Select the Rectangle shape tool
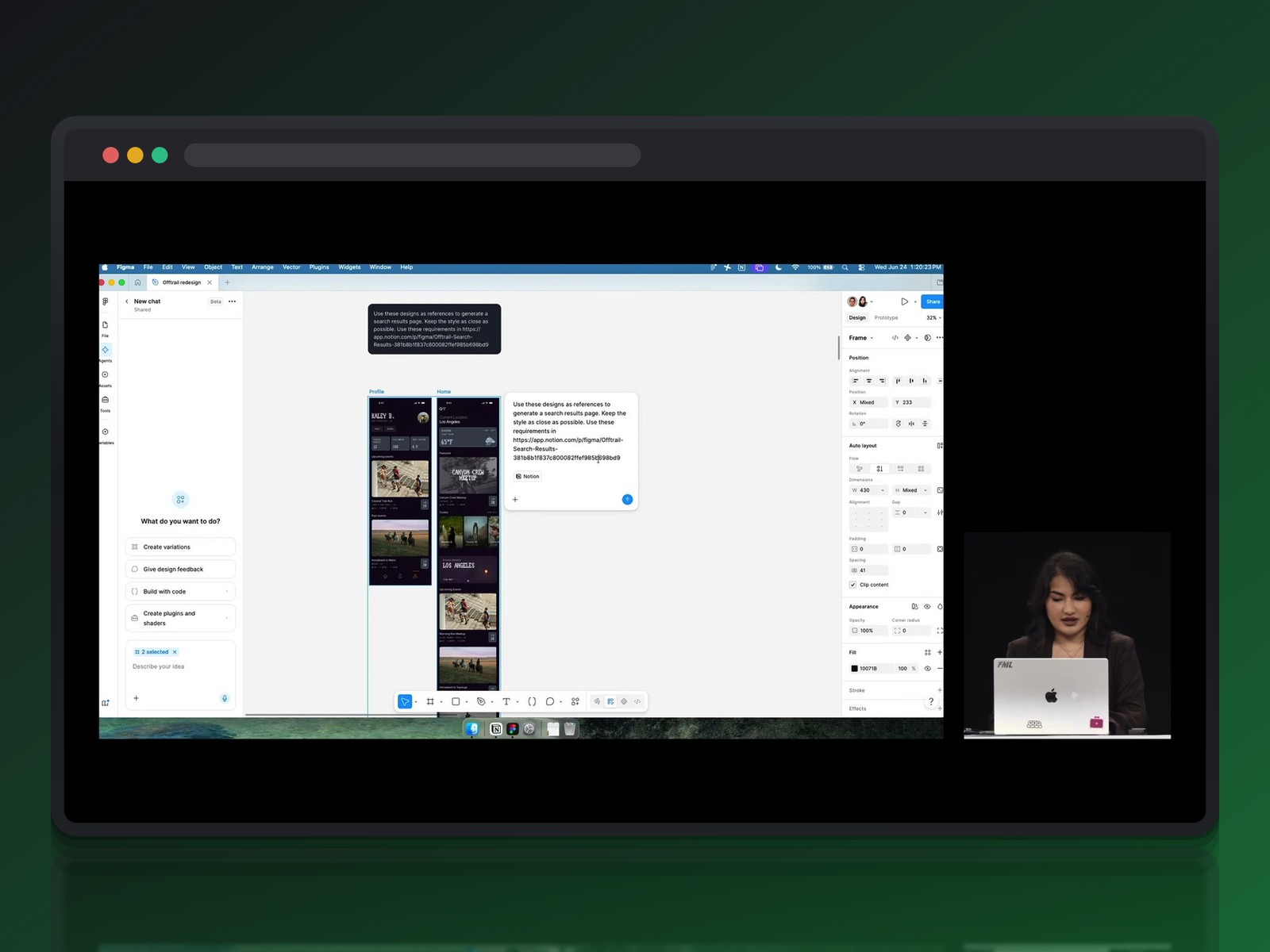The height and width of the screenshot is (952, 1270). pos(456,701)
